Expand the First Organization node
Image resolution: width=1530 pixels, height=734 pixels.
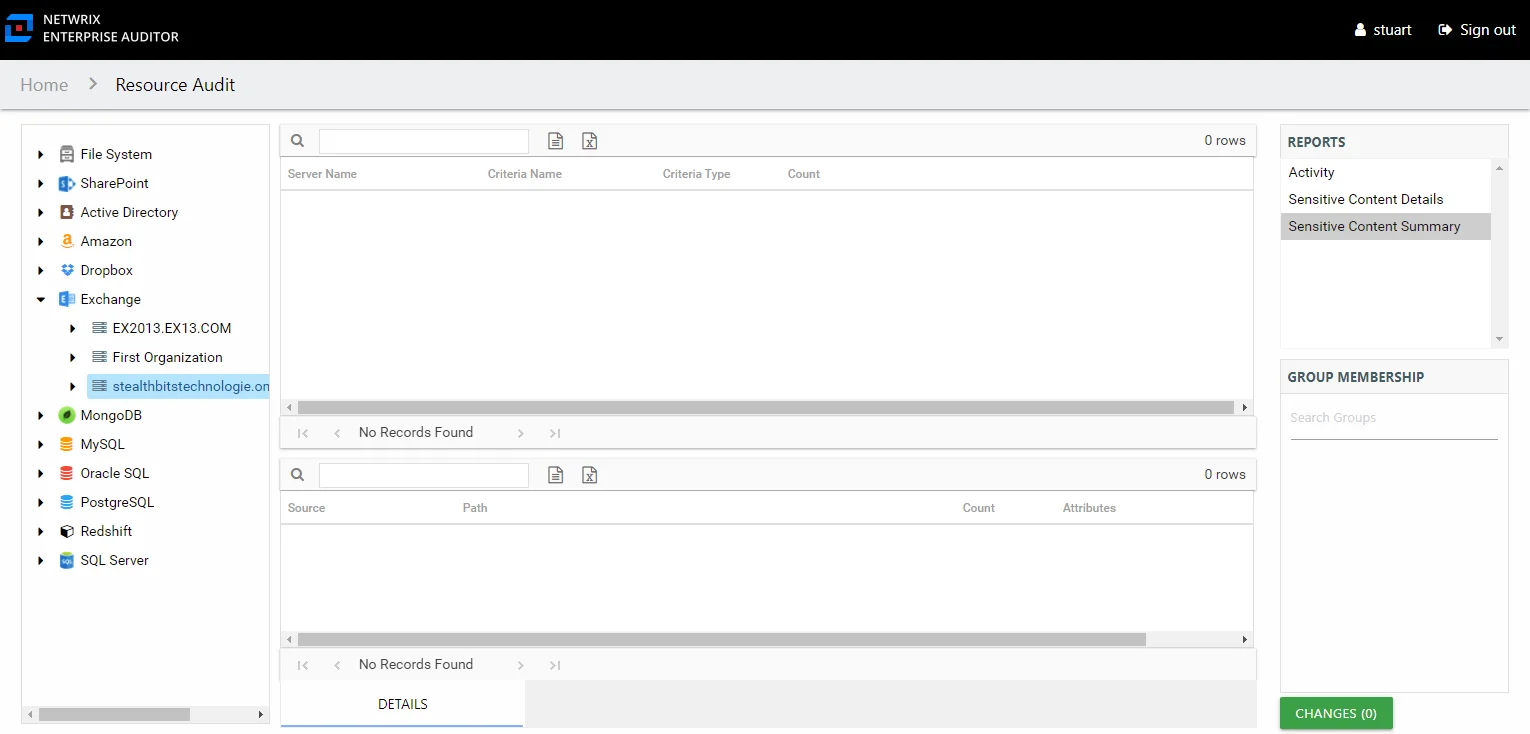(73, 357)
